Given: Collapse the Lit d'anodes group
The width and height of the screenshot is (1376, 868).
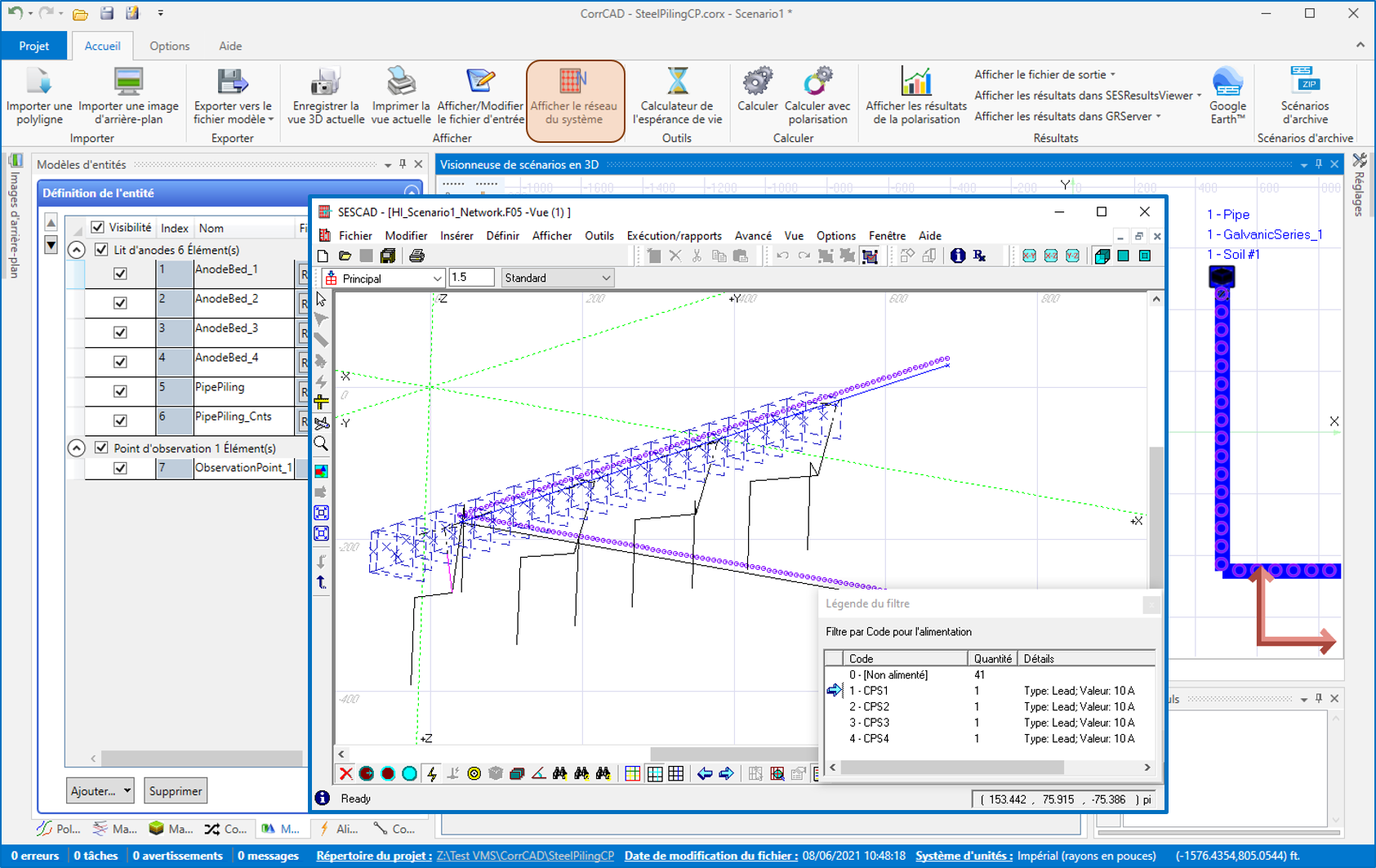Looking at the screenshot, I should pos(76,250).
